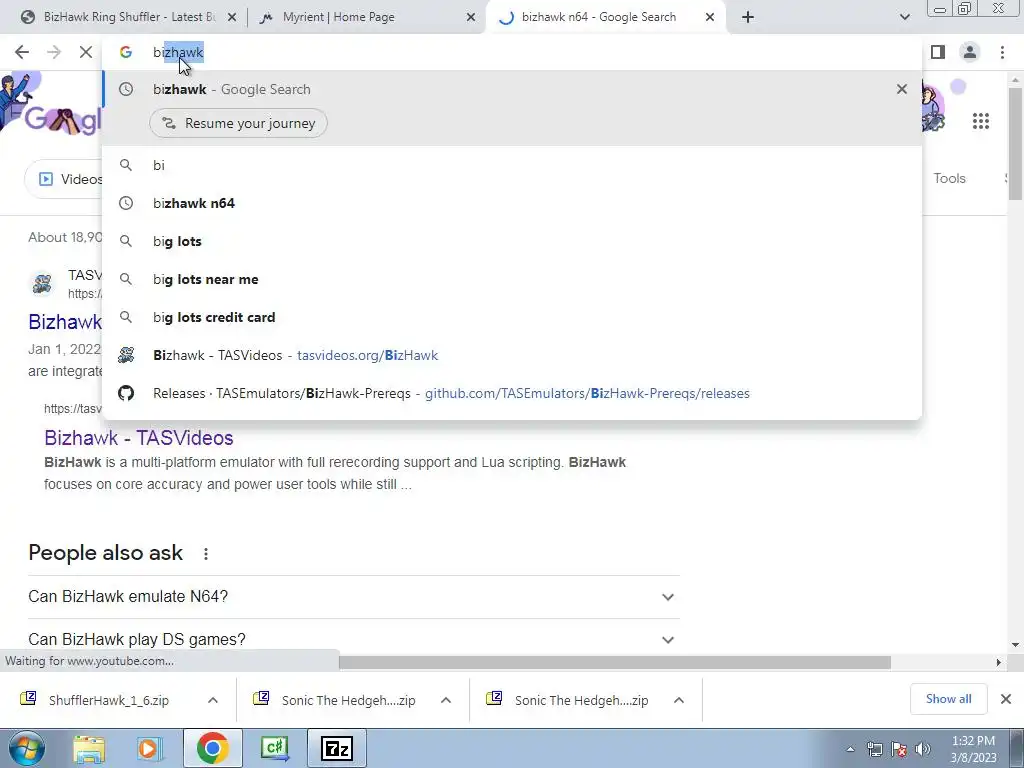This screenshot has height=768, width=1024.
Task: Switch to bizhawk n64 Google Search tab
Action: click(x=606, y=17)
